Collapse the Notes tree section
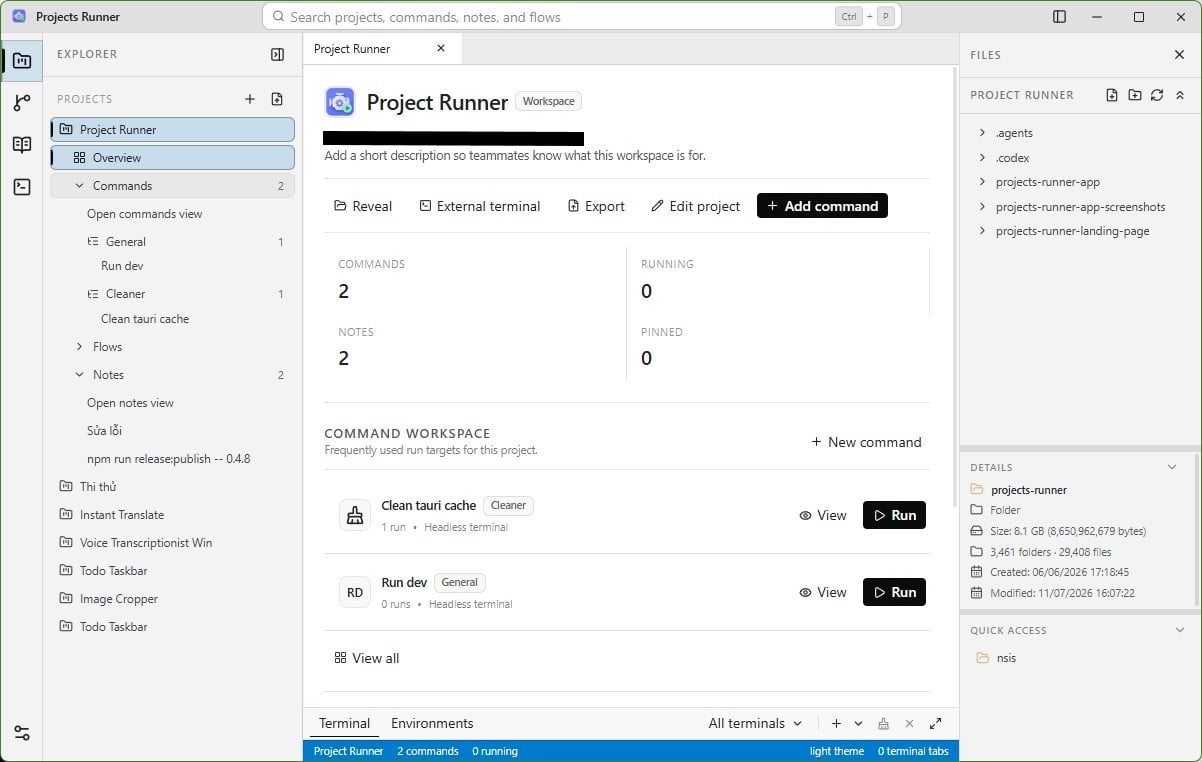The image size is (1202, 762). tap(80, 375)
